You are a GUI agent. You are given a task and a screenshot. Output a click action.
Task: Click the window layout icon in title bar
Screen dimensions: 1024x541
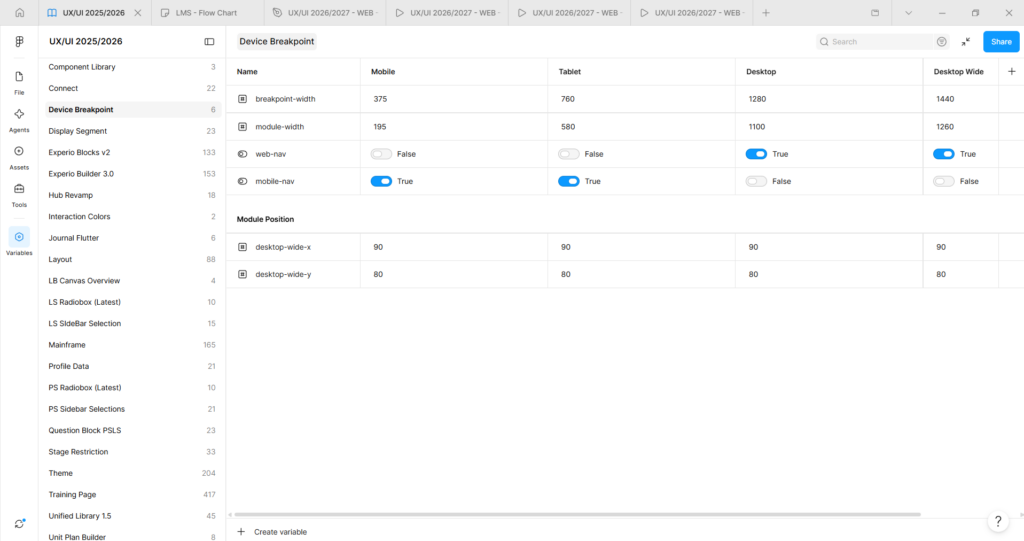875,12
